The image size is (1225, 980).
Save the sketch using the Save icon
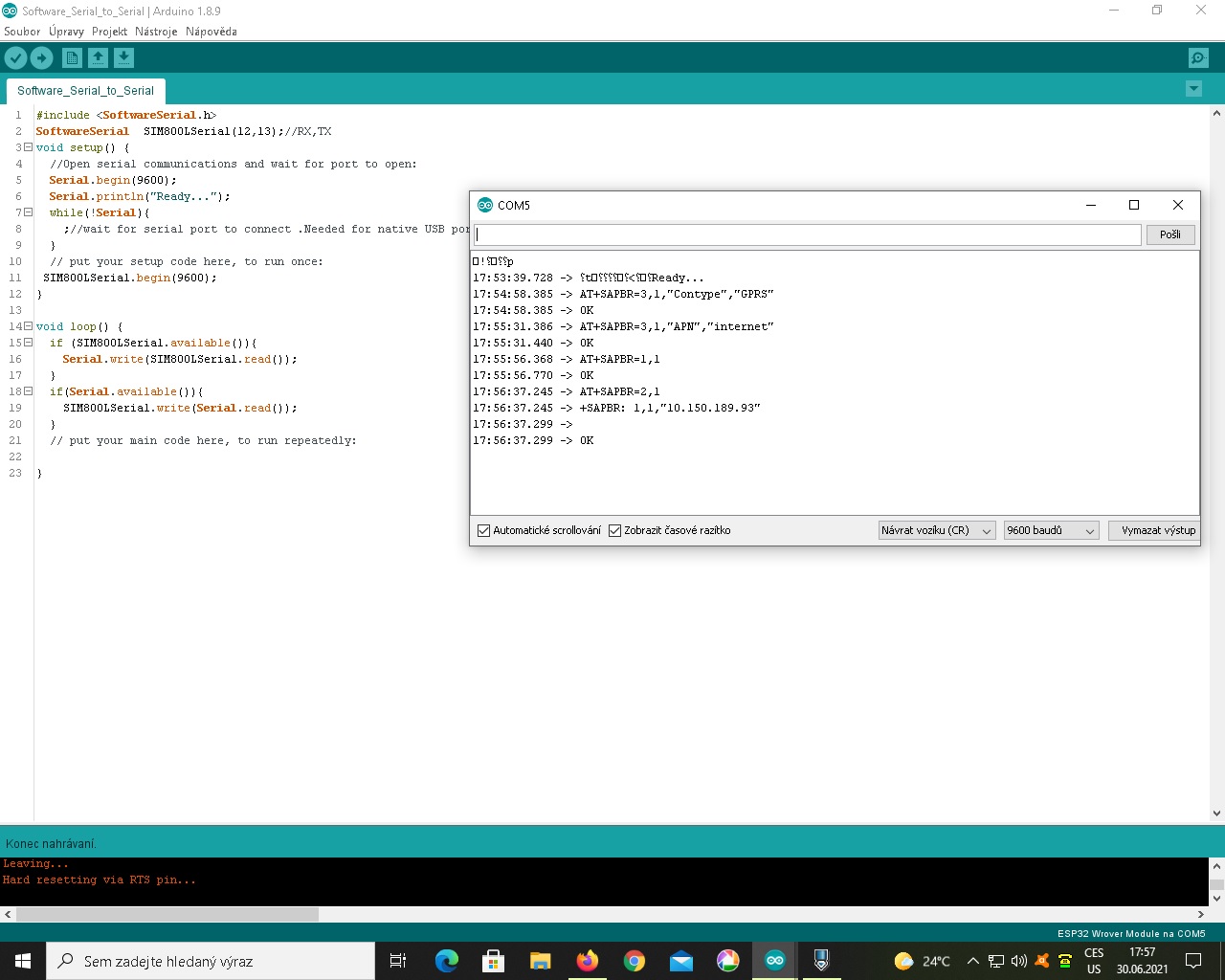(123, 58)
